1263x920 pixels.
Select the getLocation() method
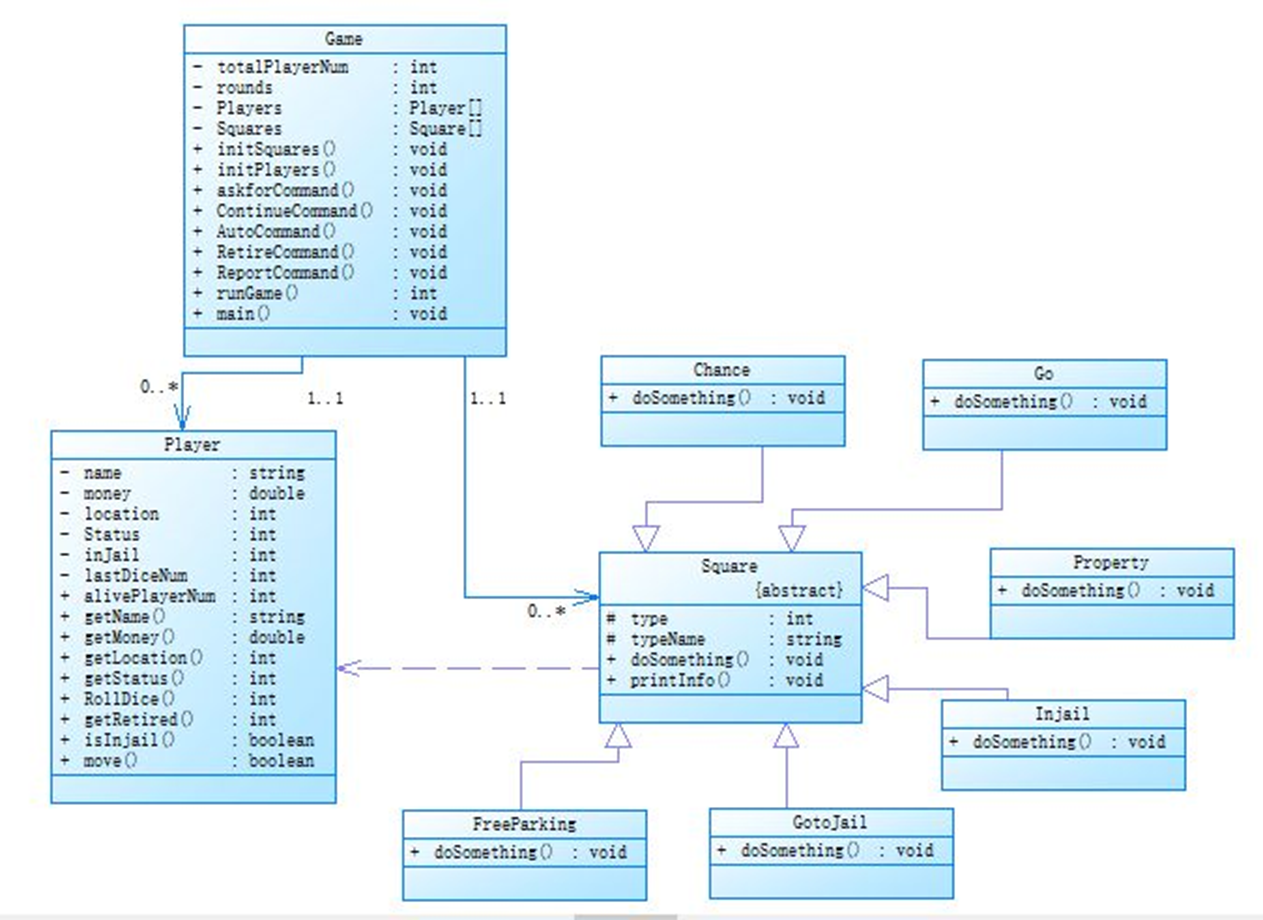click(x=144, y=658)
